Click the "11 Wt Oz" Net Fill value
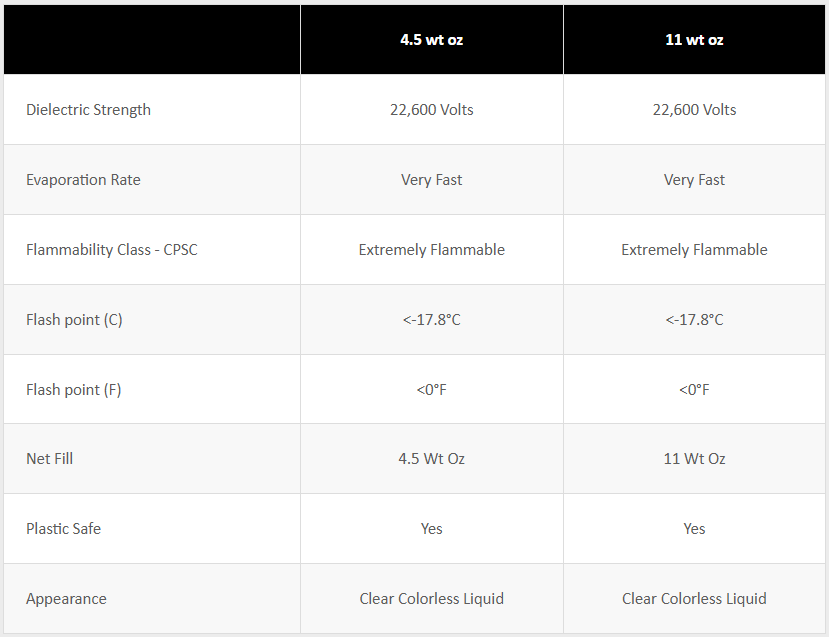 pyautogui.click(x=694, y=459)
